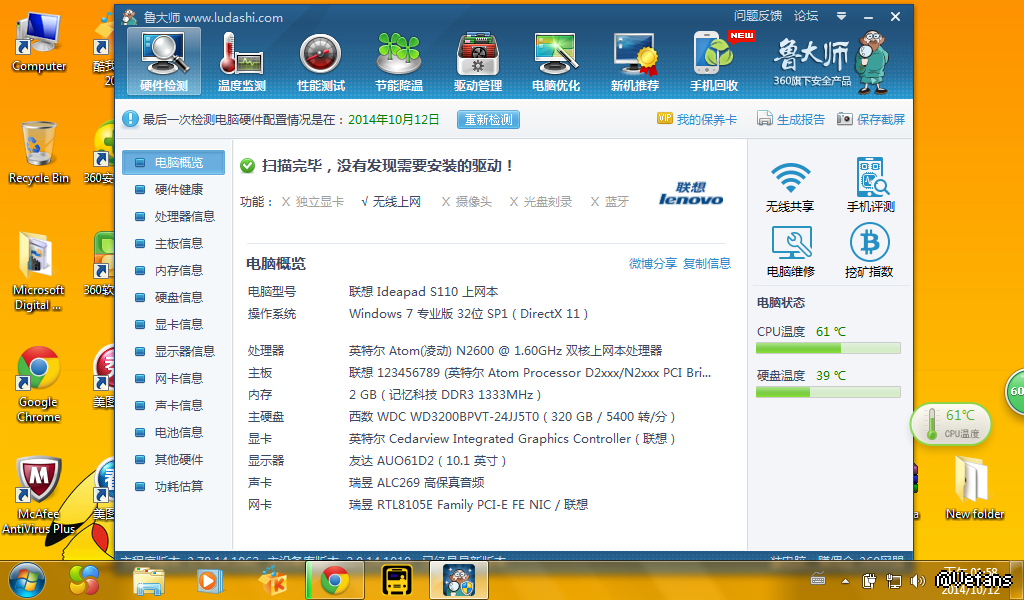Switch to 显卡信息 in the sidebar
This screenshot has width=1024, height=600.
click(178, 324)
